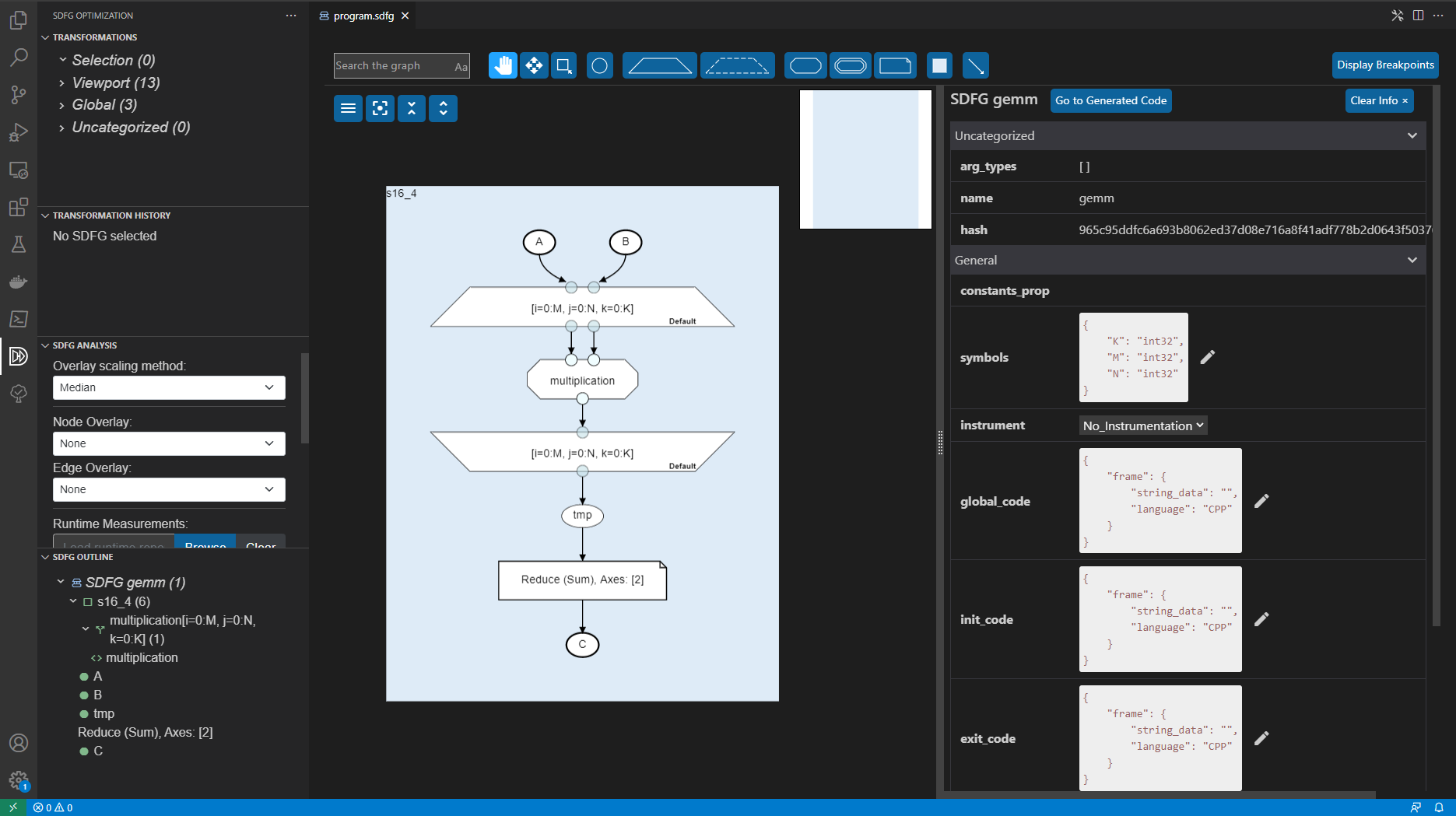Image resolution: width=1456 pixels, height=816 pixels.
Task: Open errors and warnings in status bar
Action: click(53, 807)
